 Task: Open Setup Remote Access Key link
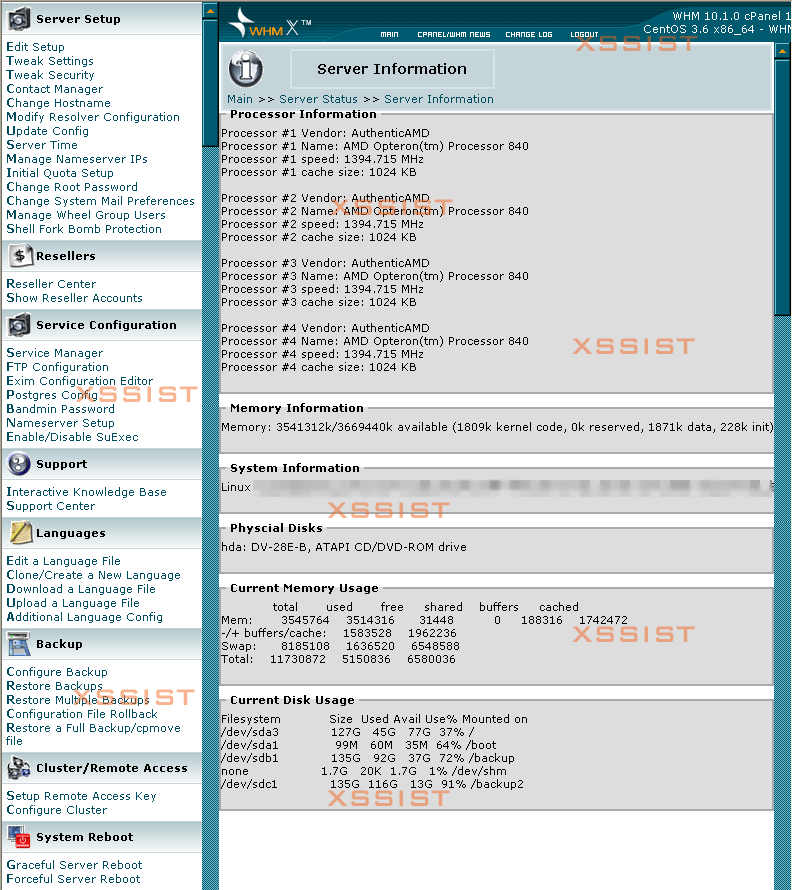(81, 796)
